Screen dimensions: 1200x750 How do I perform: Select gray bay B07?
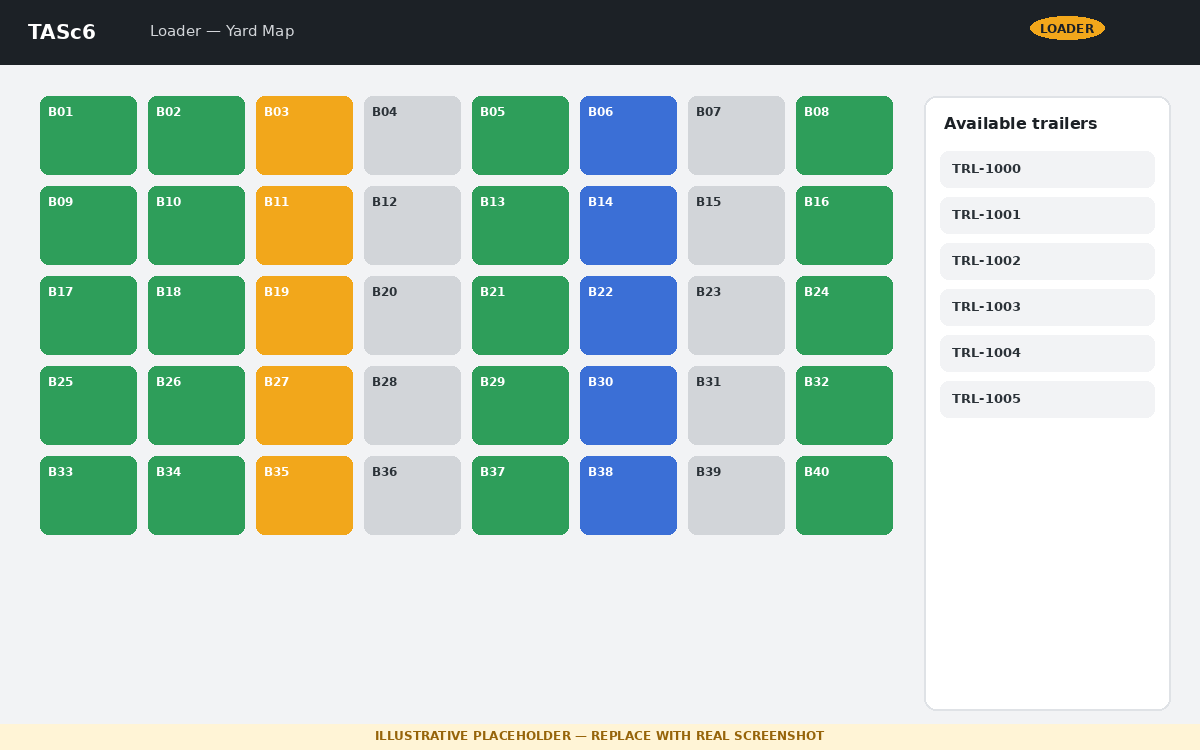(x=736, y=136)
